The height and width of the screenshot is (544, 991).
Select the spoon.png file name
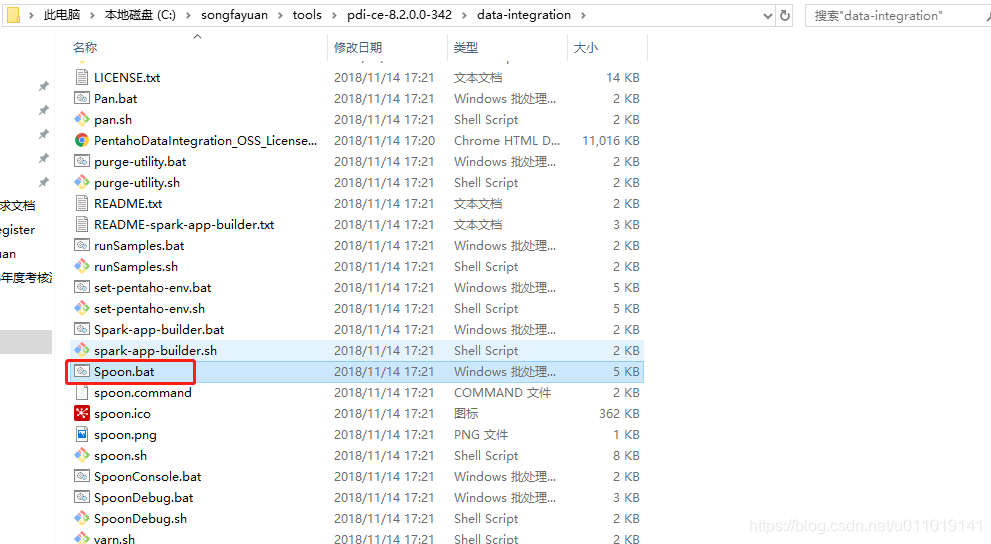[125, 435]
